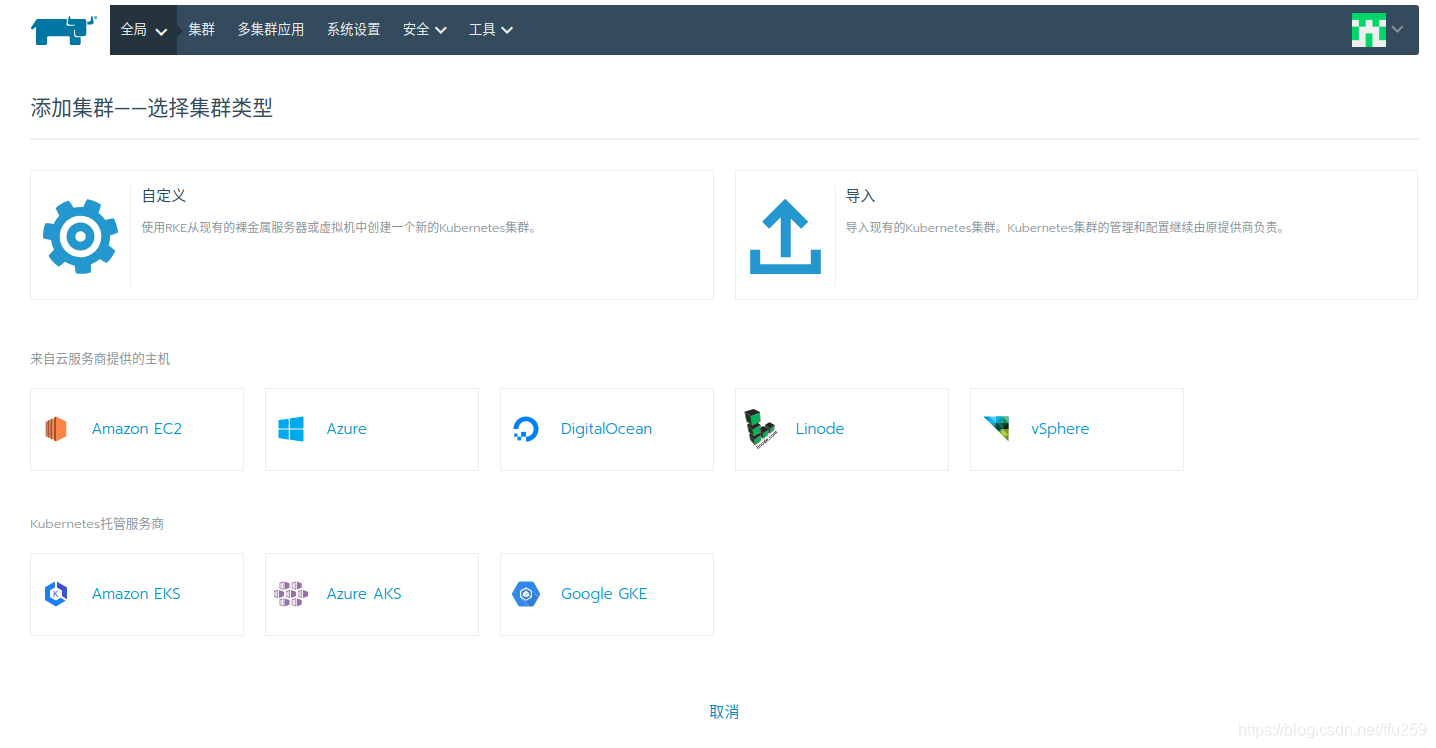Screen dimensions: 1436x748
Task: Open the user menu chevron
Action: pos(1398,30)
